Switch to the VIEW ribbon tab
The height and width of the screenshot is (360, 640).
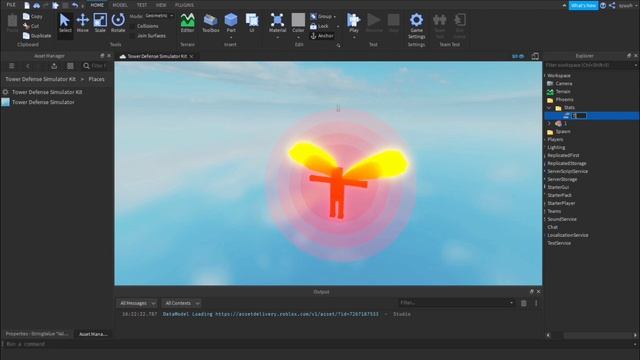161,5
